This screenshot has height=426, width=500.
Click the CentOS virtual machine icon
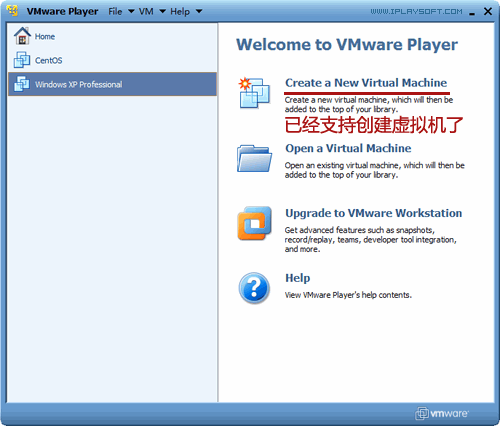tap(22, 60)
